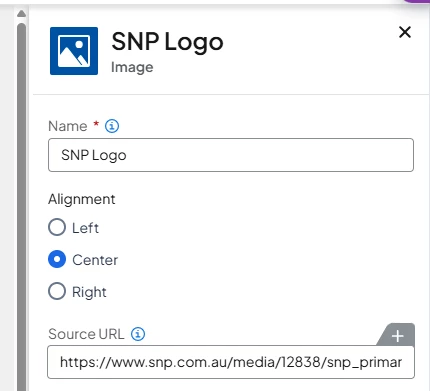Click into the Name input field

coord(231,155)
